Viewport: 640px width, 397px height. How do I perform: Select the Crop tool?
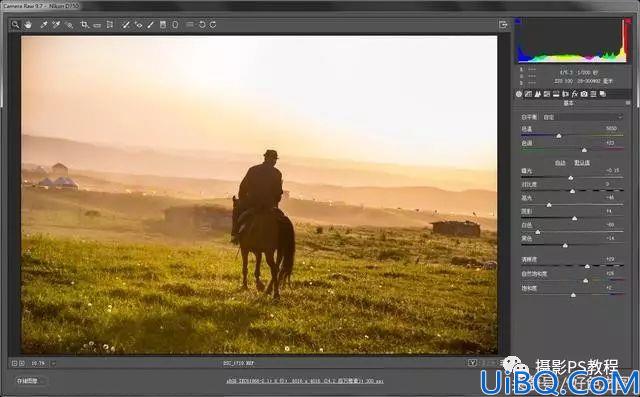click(84, 24)
